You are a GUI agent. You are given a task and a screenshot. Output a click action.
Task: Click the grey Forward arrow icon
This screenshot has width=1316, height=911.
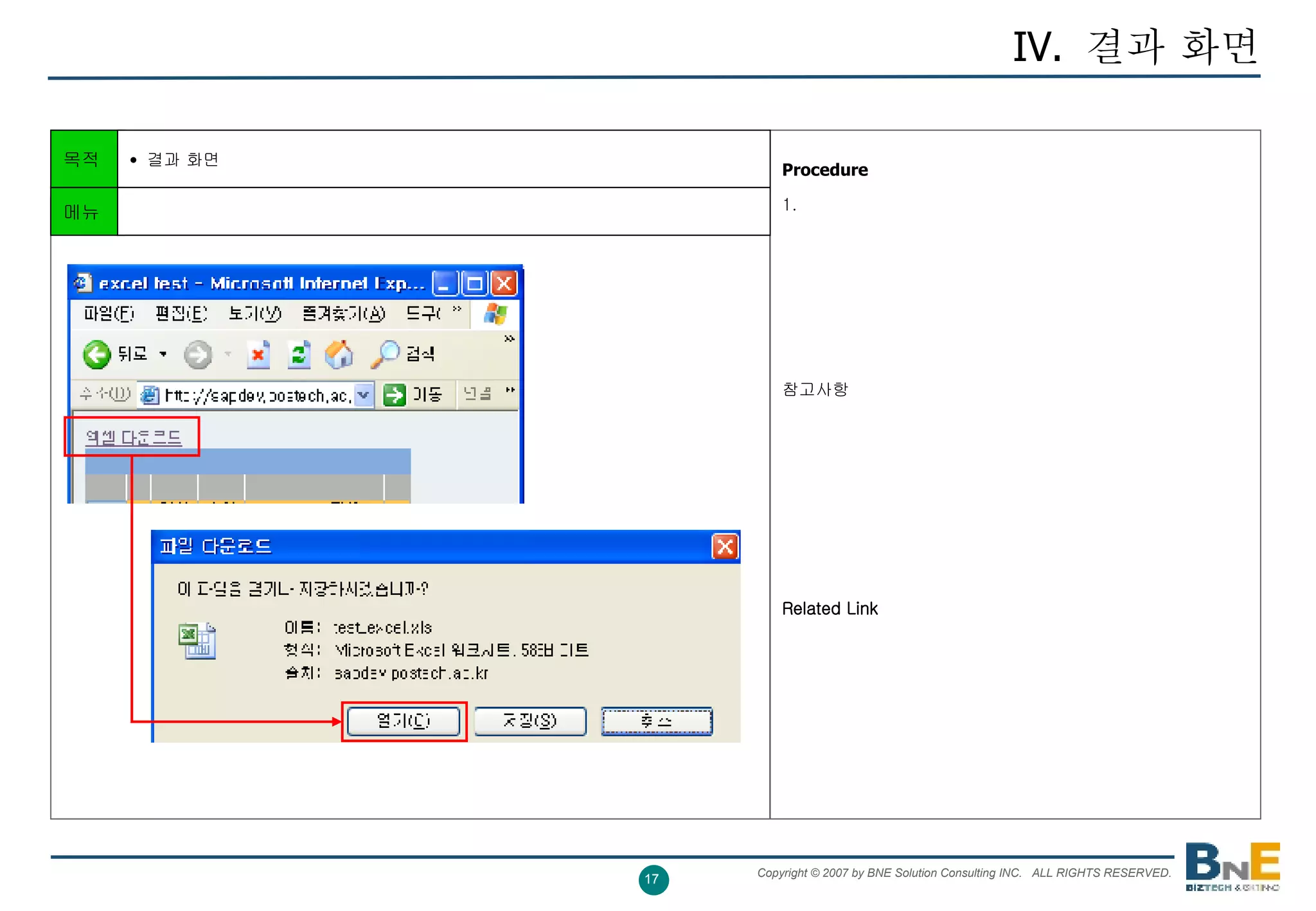tap(198, 355)
